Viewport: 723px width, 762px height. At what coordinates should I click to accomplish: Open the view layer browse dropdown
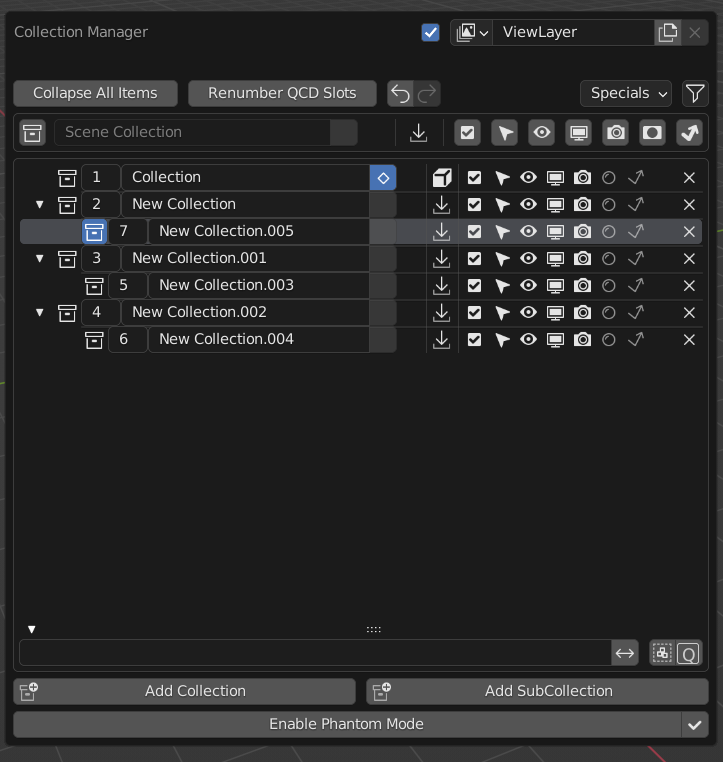(472, 33)
